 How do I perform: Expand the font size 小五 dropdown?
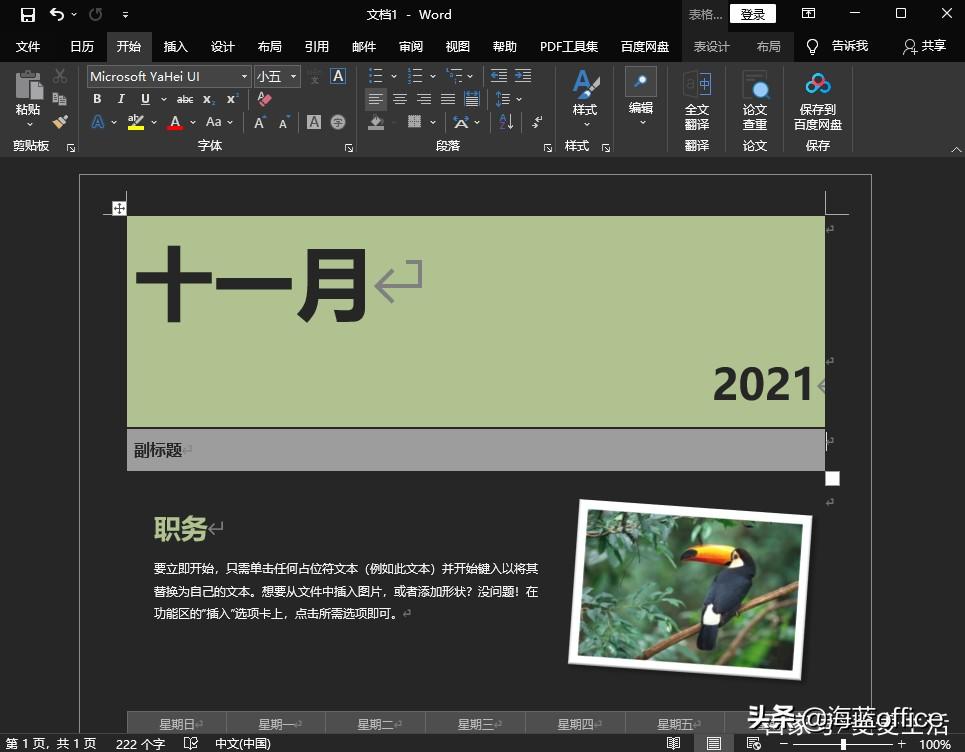coord(293,77)
